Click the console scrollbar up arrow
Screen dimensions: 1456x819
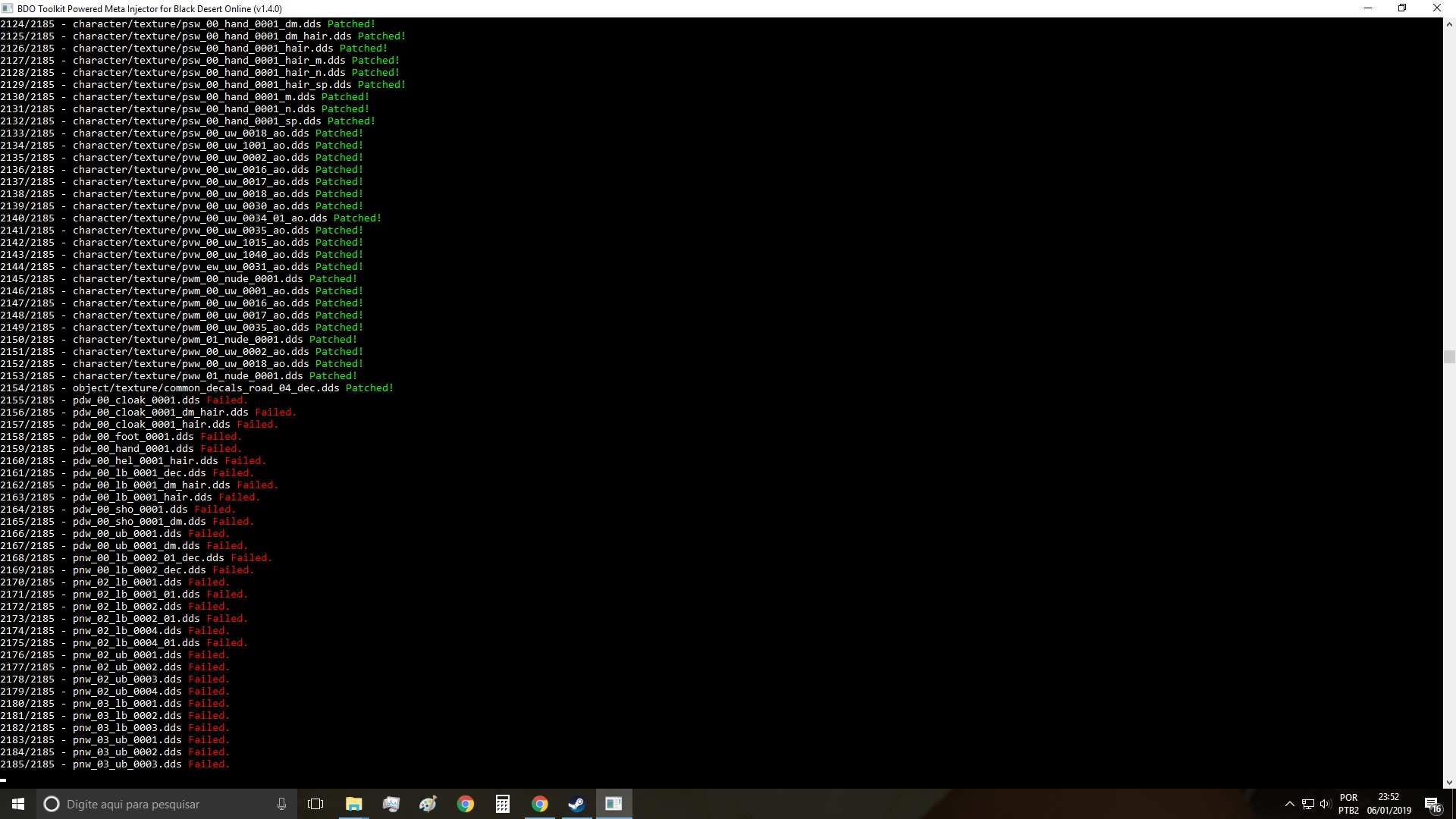click(1449, 24)
